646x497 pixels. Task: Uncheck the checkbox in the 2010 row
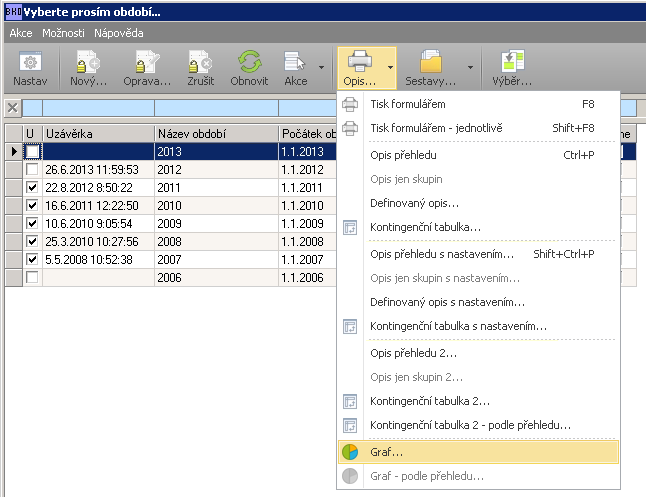(x=32, y=205)
